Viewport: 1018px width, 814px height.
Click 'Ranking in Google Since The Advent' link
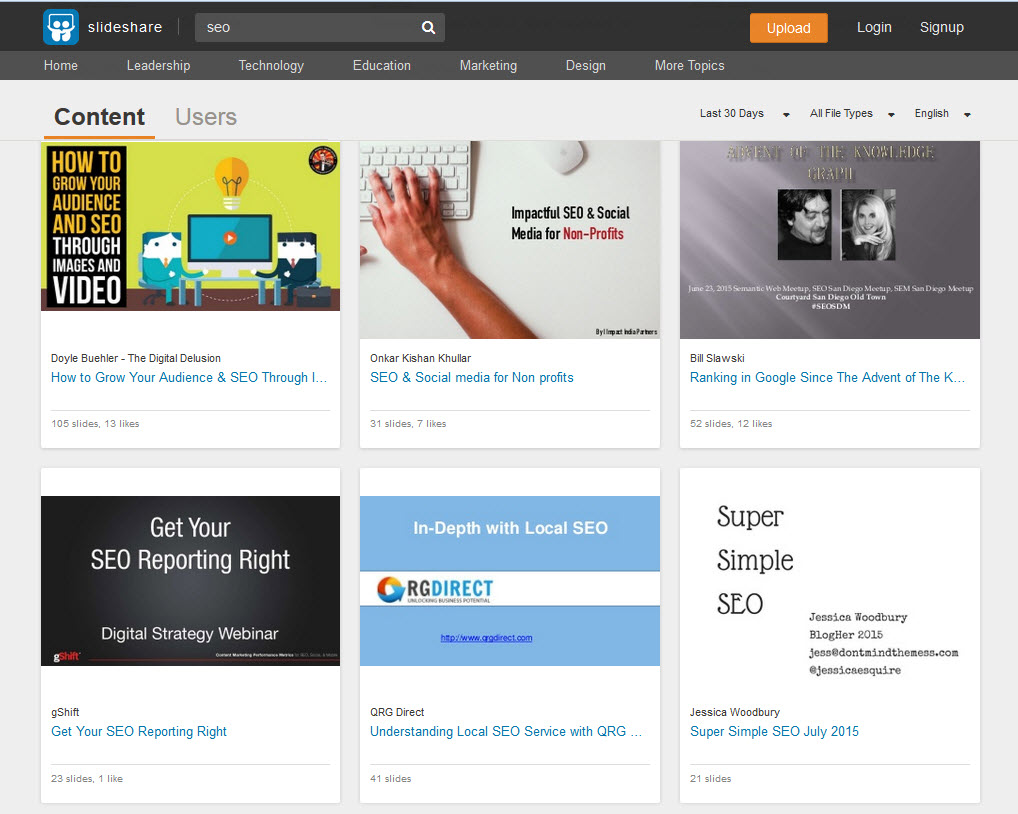(x=827, y=378)
